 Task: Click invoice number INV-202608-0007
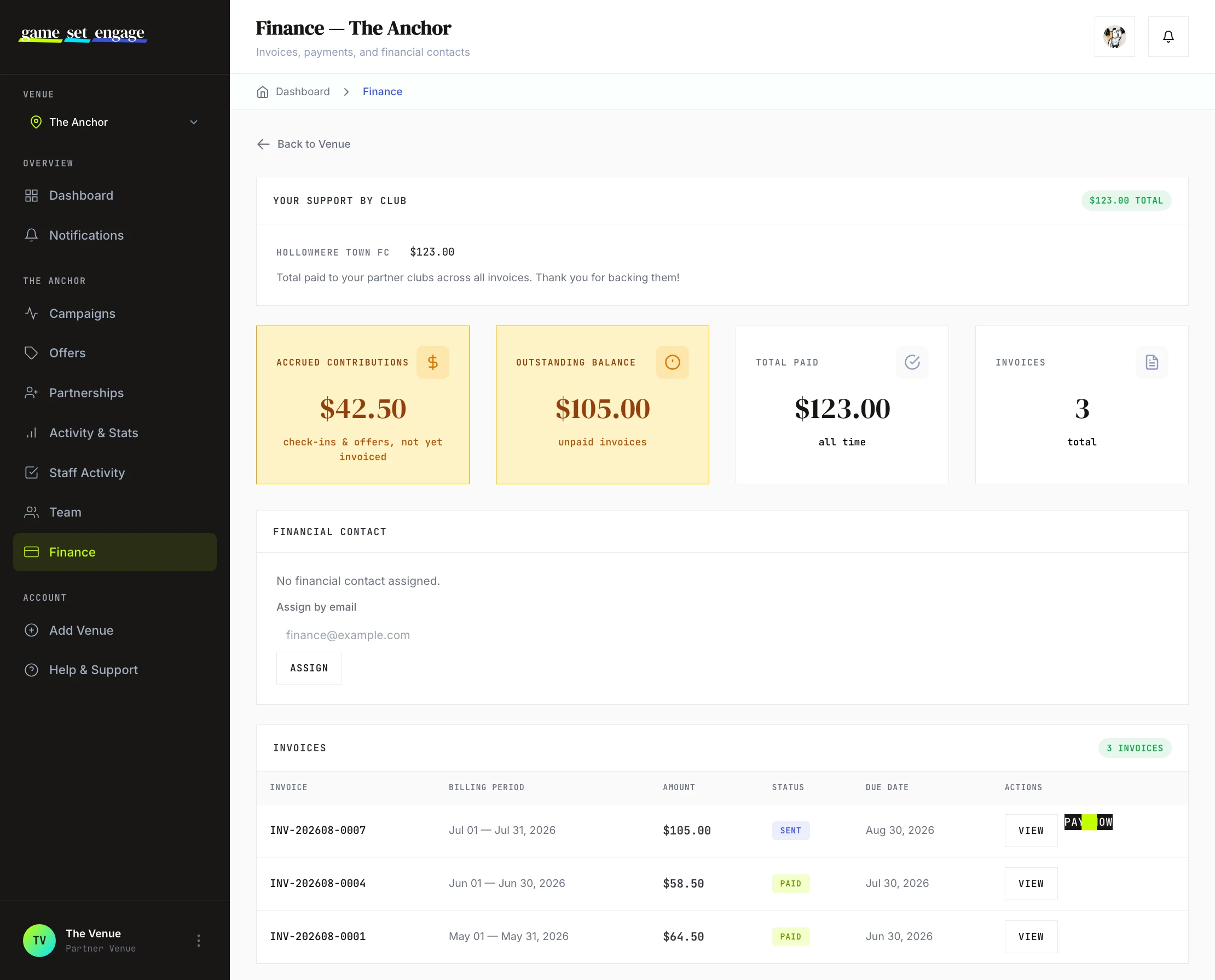click(318, 831)
